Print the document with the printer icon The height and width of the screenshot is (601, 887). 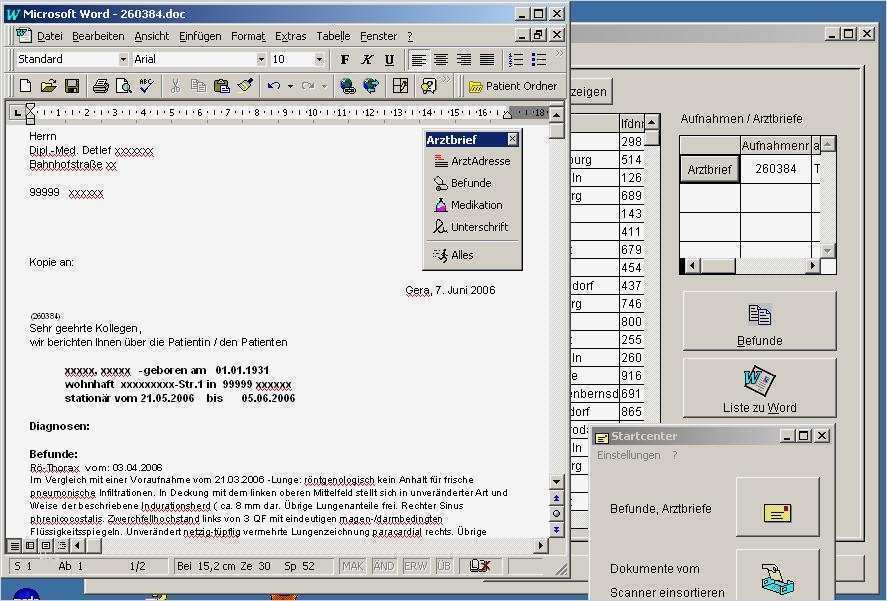click(101, 86)
